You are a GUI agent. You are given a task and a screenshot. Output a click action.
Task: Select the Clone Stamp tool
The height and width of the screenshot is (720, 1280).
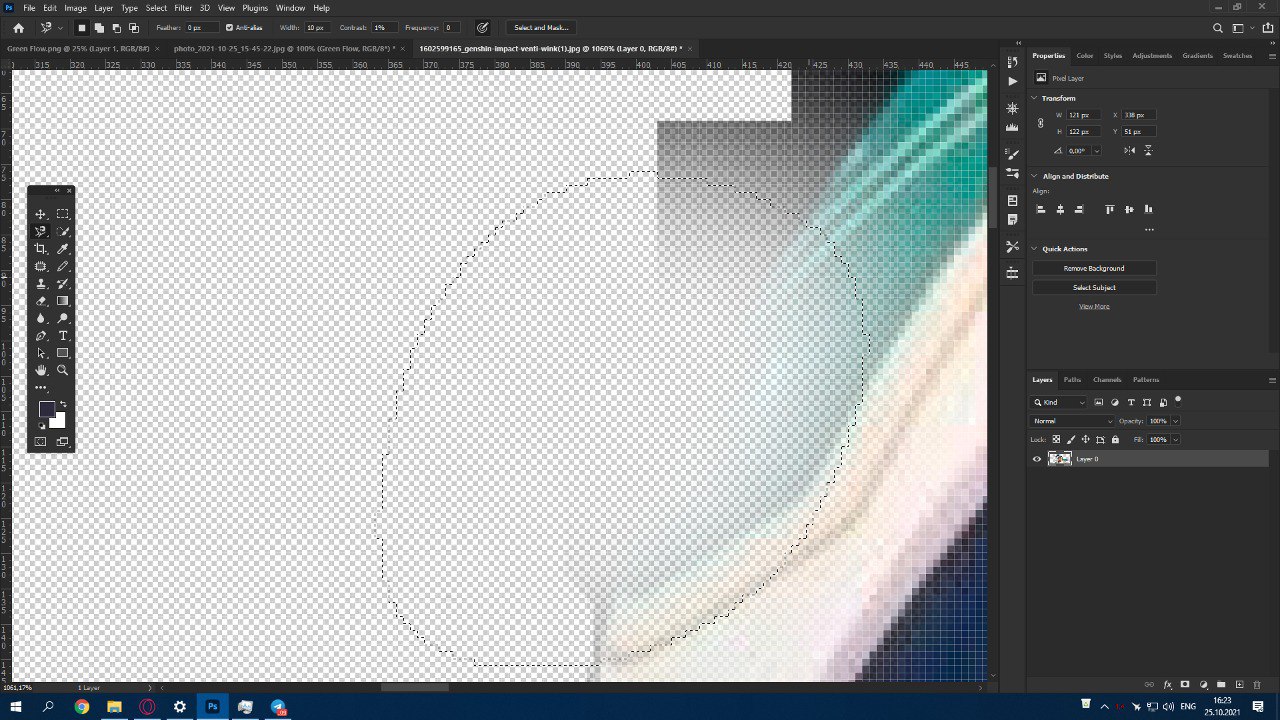click(x=41, y=284)
